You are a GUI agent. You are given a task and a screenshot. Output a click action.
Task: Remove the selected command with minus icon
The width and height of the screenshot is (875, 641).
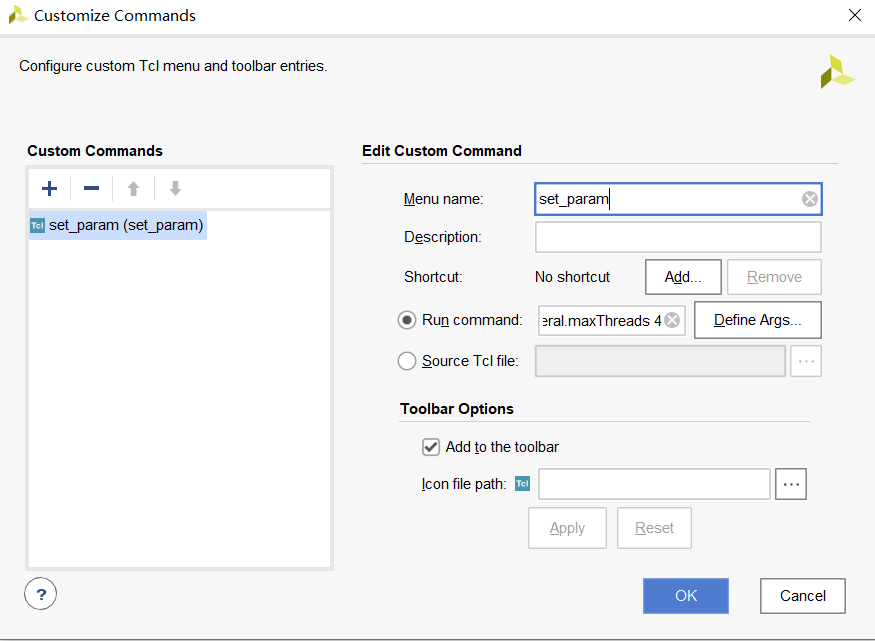[x=91, y=188]
